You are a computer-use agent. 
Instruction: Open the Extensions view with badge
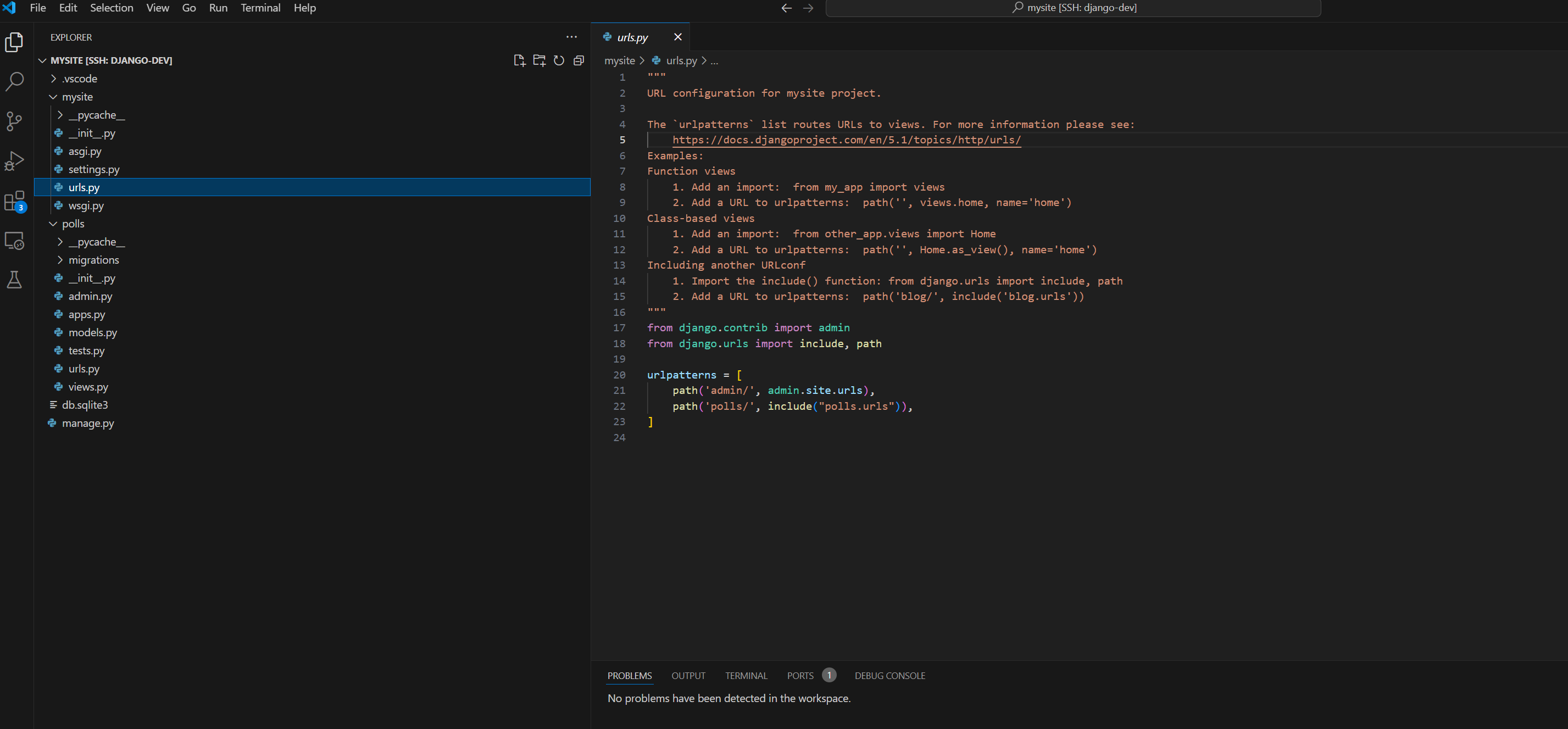click(14, 201)
